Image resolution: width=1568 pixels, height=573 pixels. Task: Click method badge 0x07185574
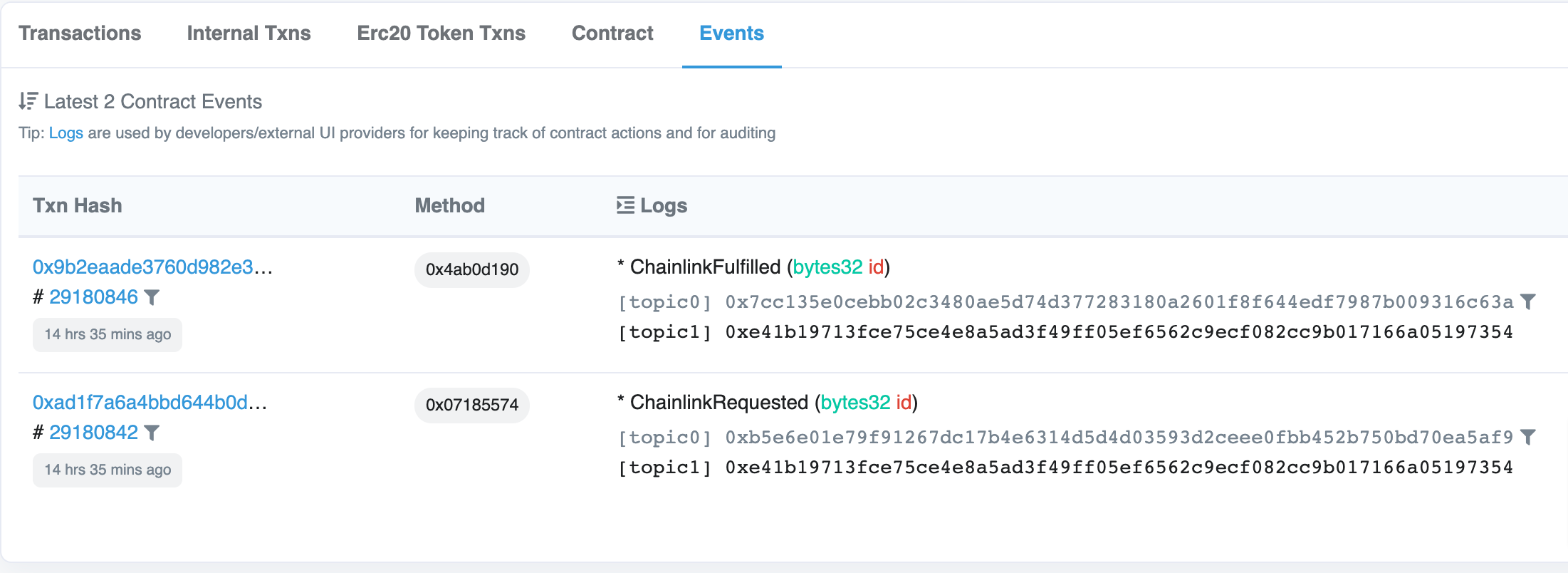click(x=471, y=405)
